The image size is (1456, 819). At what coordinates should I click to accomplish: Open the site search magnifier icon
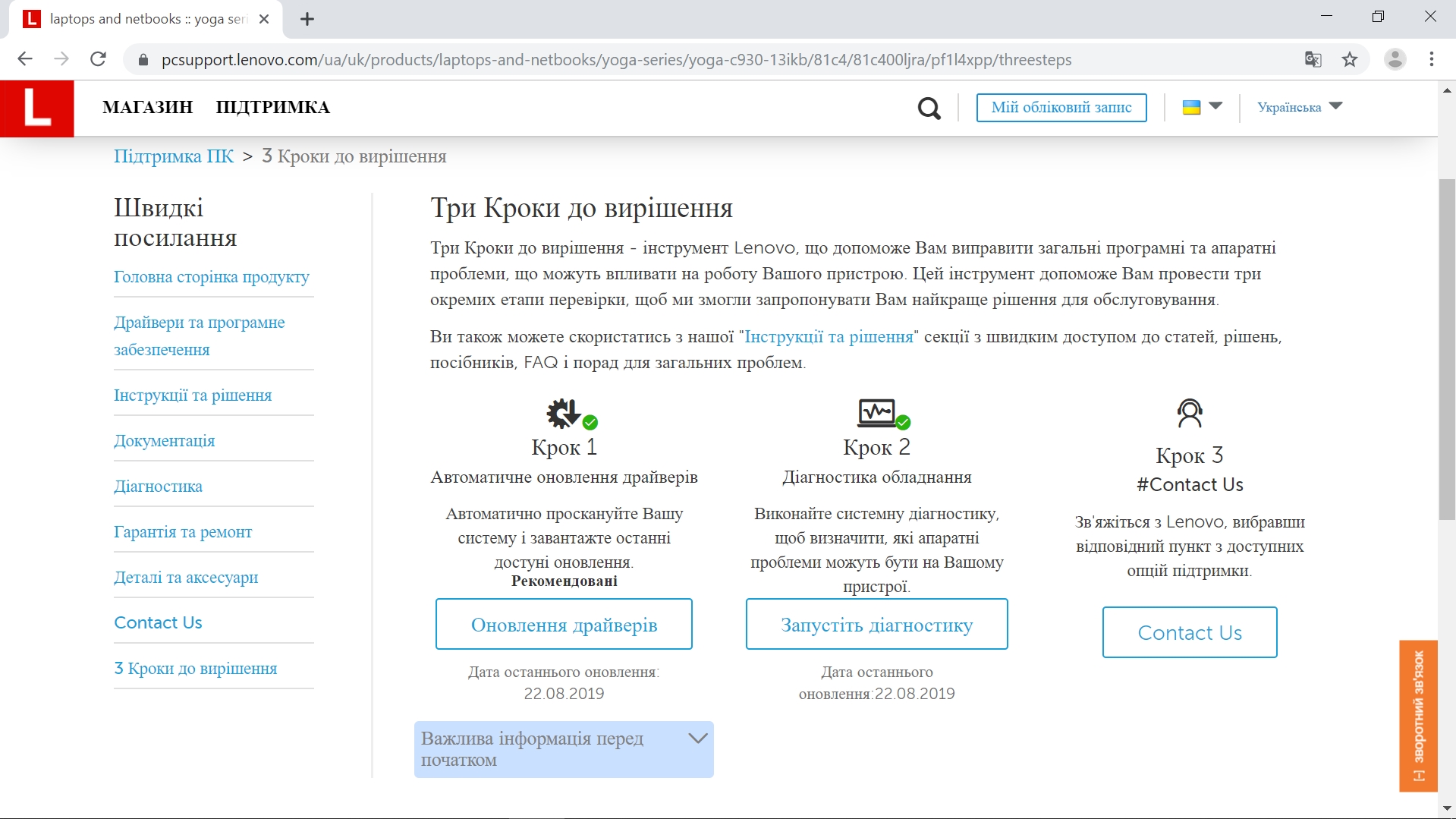click(x=929, y=109)
